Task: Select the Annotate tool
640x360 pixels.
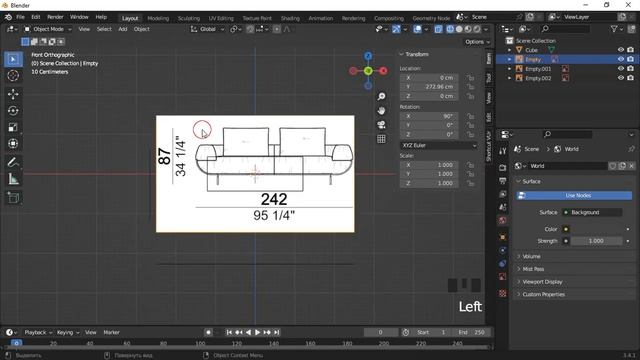Action: [13, 162]
